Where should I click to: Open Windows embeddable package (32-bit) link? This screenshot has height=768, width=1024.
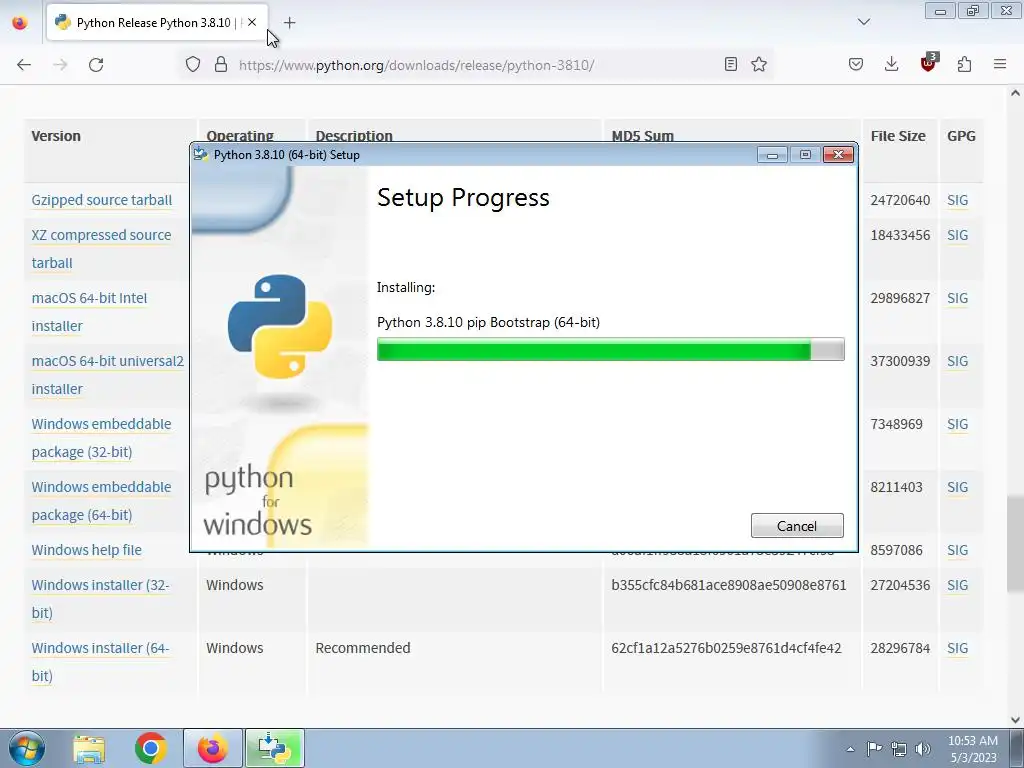coord(101,438)
